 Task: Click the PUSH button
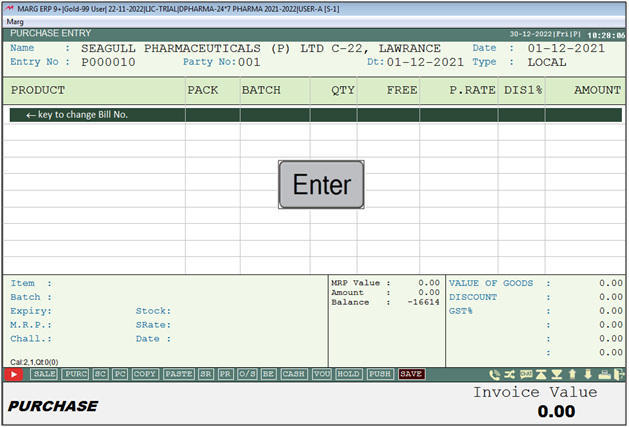tap(380, 374)
